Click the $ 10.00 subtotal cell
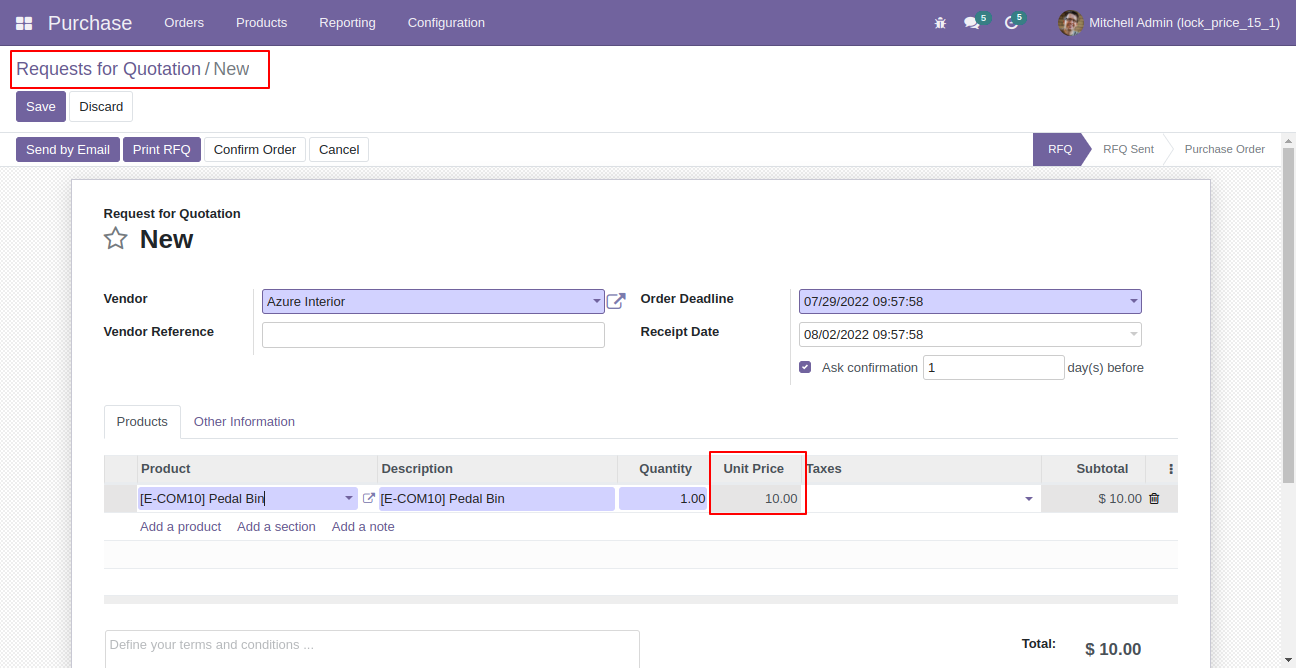This screenshot has width=1296, height=668. point(1093,498)
